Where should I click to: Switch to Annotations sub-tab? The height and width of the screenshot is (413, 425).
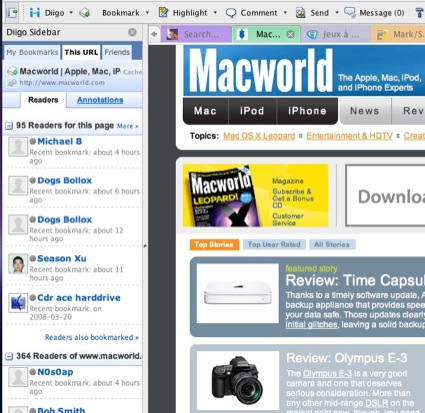[x=100, y=100]
